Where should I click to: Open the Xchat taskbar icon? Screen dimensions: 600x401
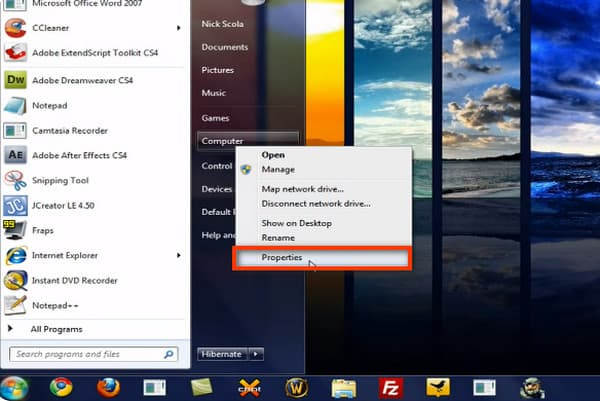[249, 388]
